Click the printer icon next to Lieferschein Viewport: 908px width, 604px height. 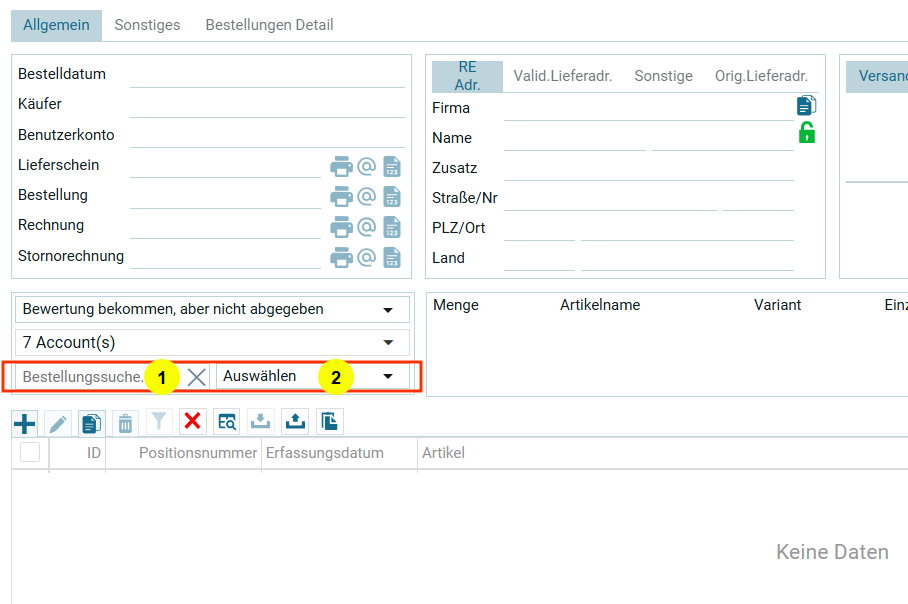341,166
